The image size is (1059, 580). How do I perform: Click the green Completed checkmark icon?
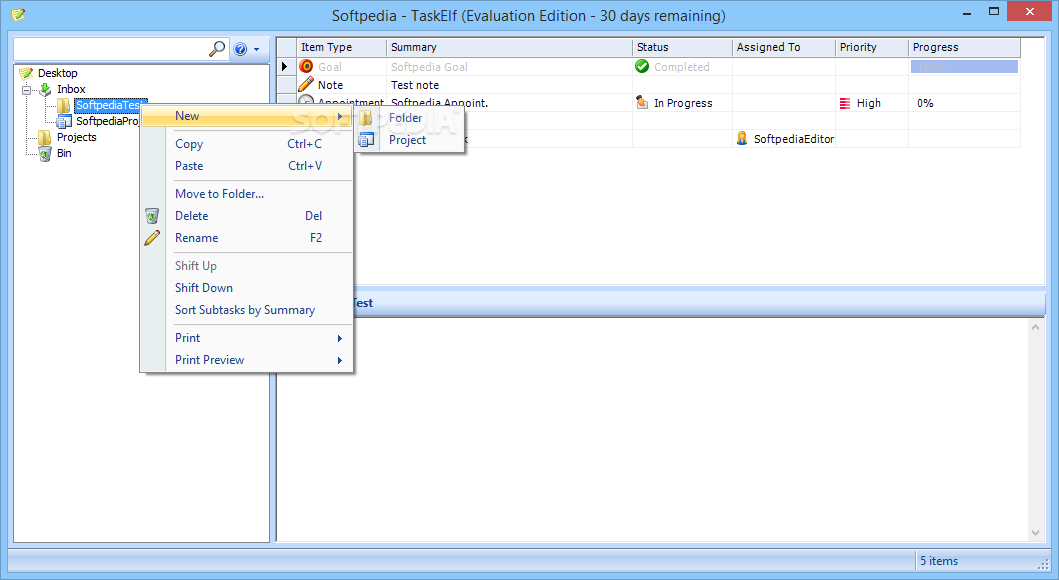[642, 66]
